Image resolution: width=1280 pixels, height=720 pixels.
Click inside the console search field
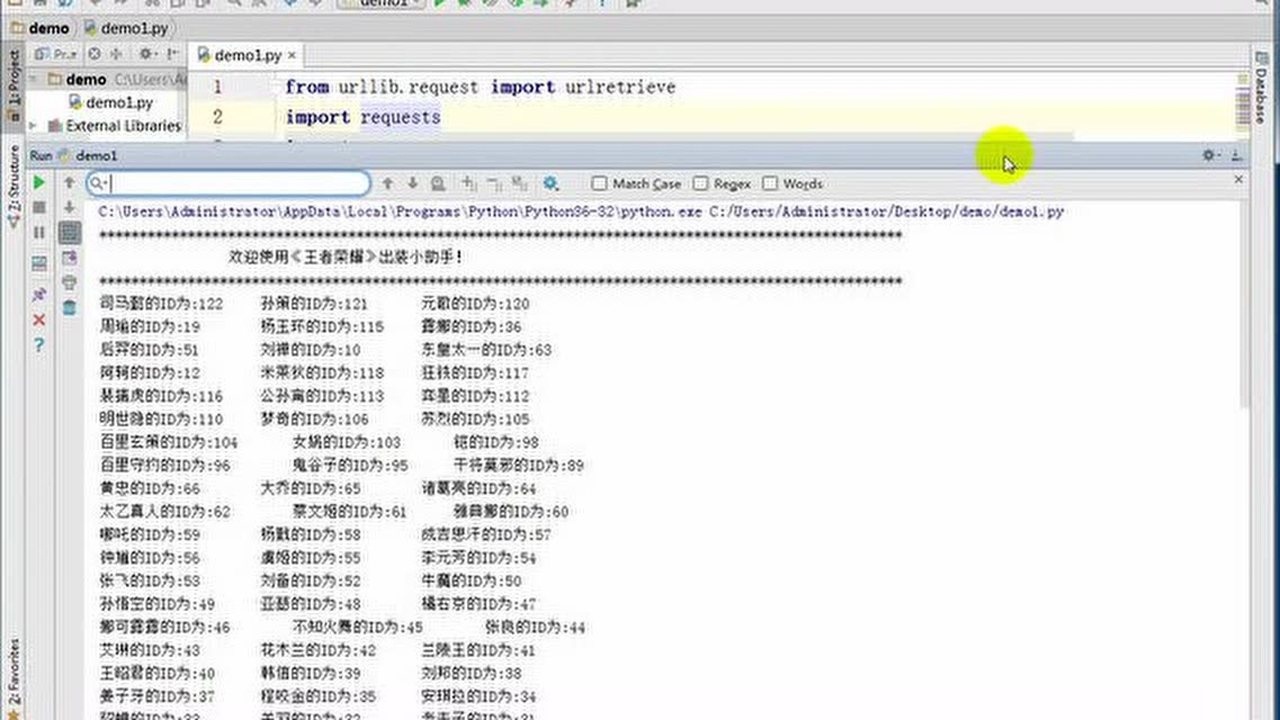[x=238, y=184]
